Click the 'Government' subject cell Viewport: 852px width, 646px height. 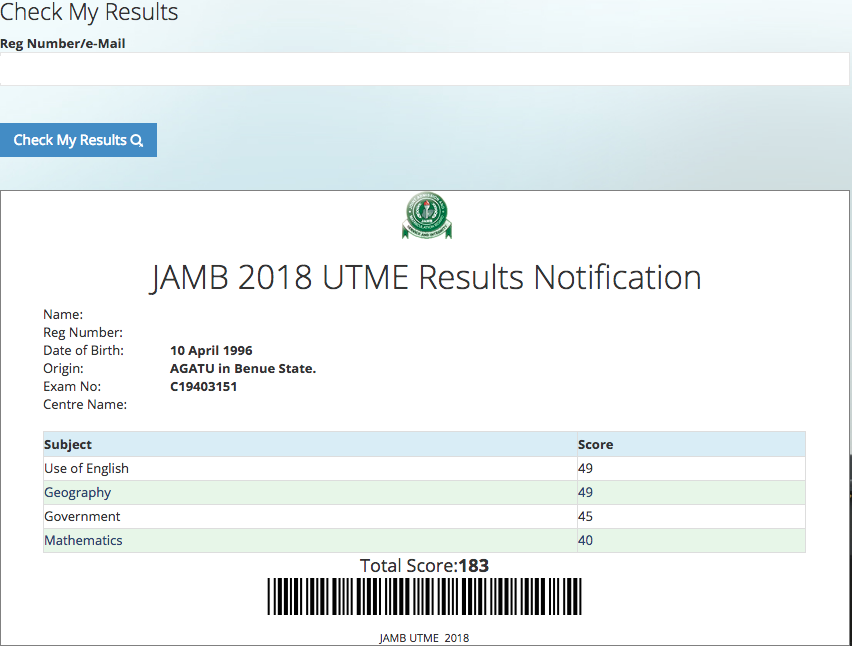pos(310,516)
